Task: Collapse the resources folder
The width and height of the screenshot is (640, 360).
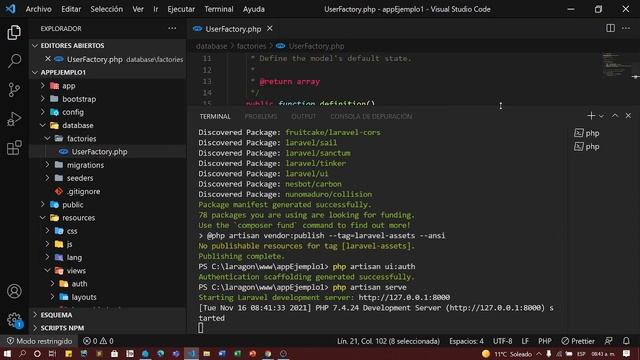Action: click(x=108, y=218)
